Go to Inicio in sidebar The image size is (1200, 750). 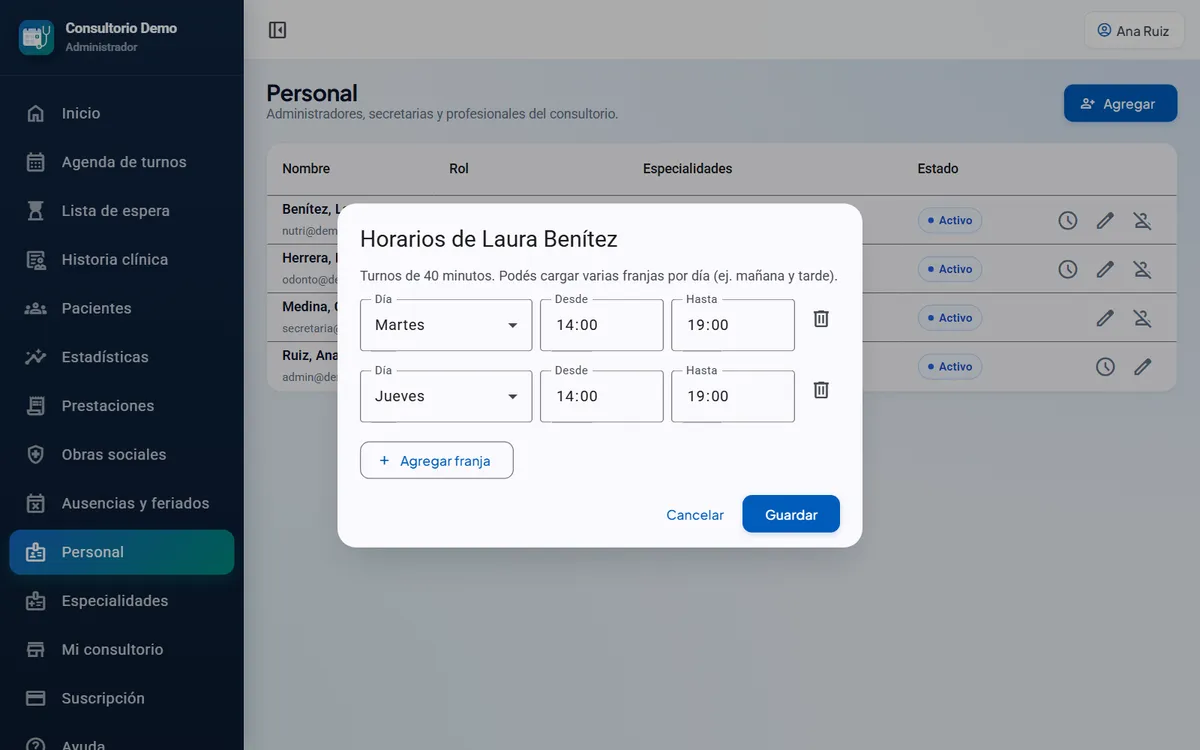point(122,113)
